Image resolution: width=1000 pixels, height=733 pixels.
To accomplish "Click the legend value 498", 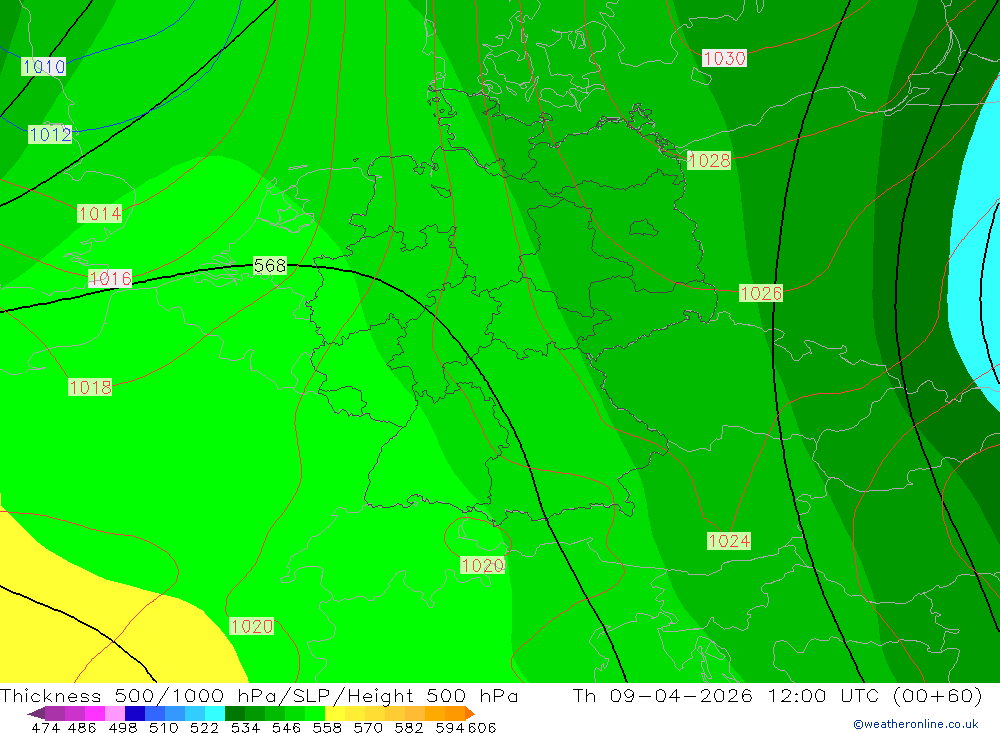I will pyautogui.click(x=122, y=728).
